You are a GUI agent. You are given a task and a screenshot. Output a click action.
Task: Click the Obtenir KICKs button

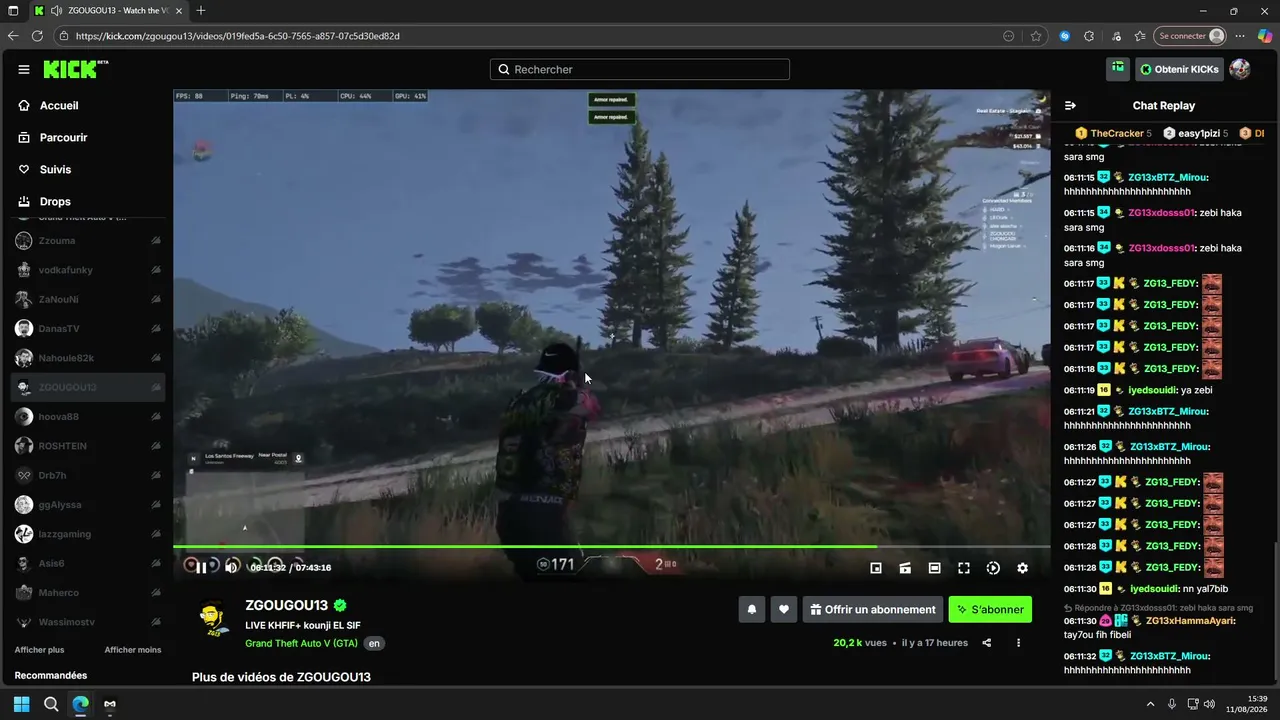click(x=1179, y=69)
